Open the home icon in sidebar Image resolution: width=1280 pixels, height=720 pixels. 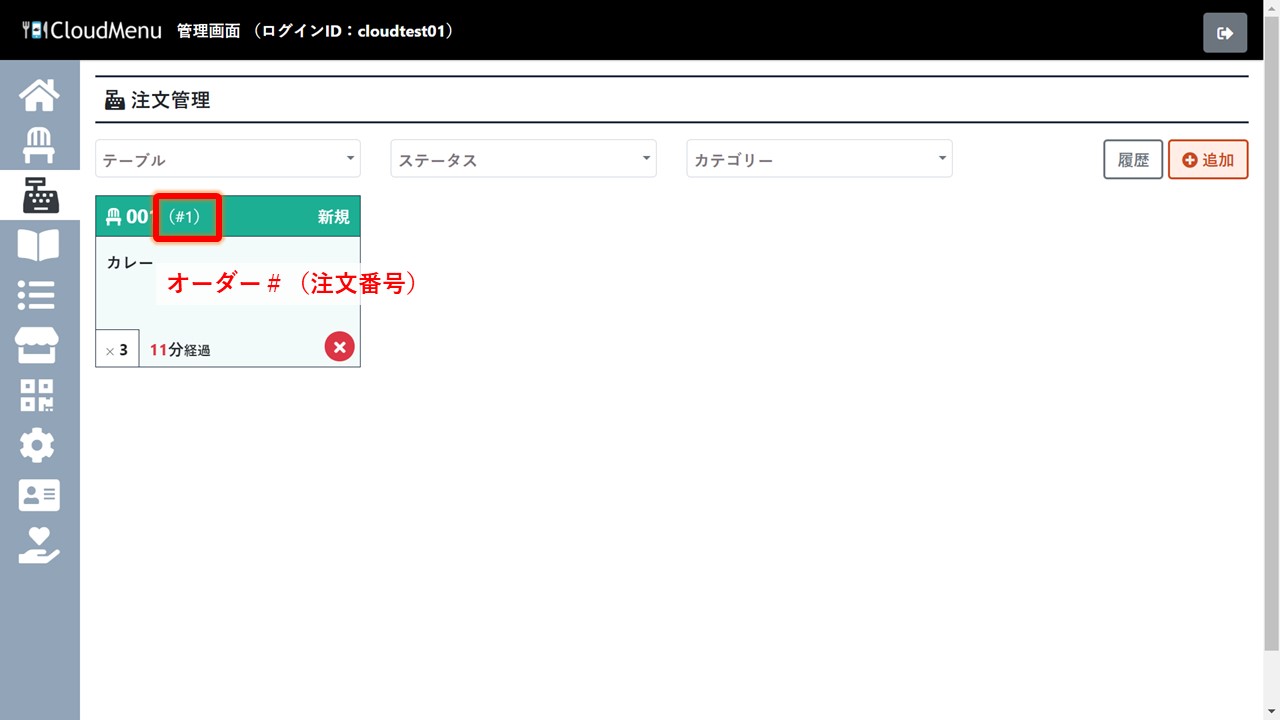click(39, 95)
